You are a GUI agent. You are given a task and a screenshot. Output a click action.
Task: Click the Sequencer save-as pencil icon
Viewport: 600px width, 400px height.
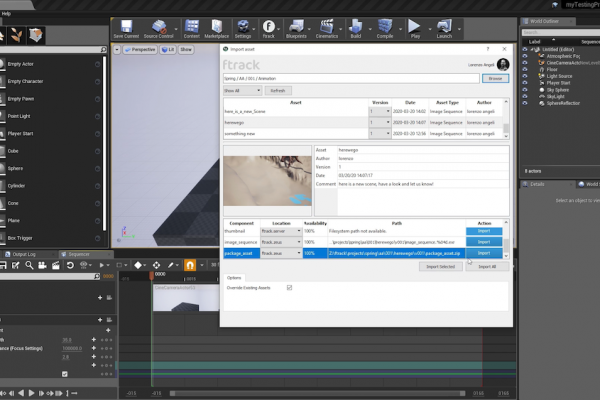click(x=15, y=265)
